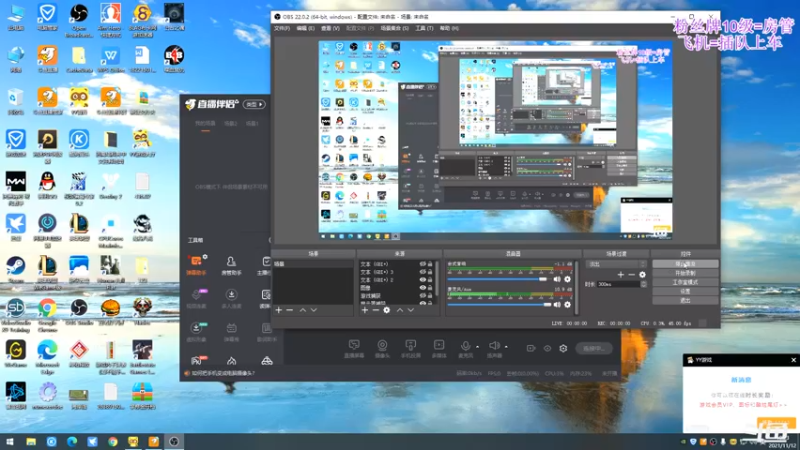Open transition properties gear icon
The height and width of the screenshot is (450, 800).
coord(642,274)
